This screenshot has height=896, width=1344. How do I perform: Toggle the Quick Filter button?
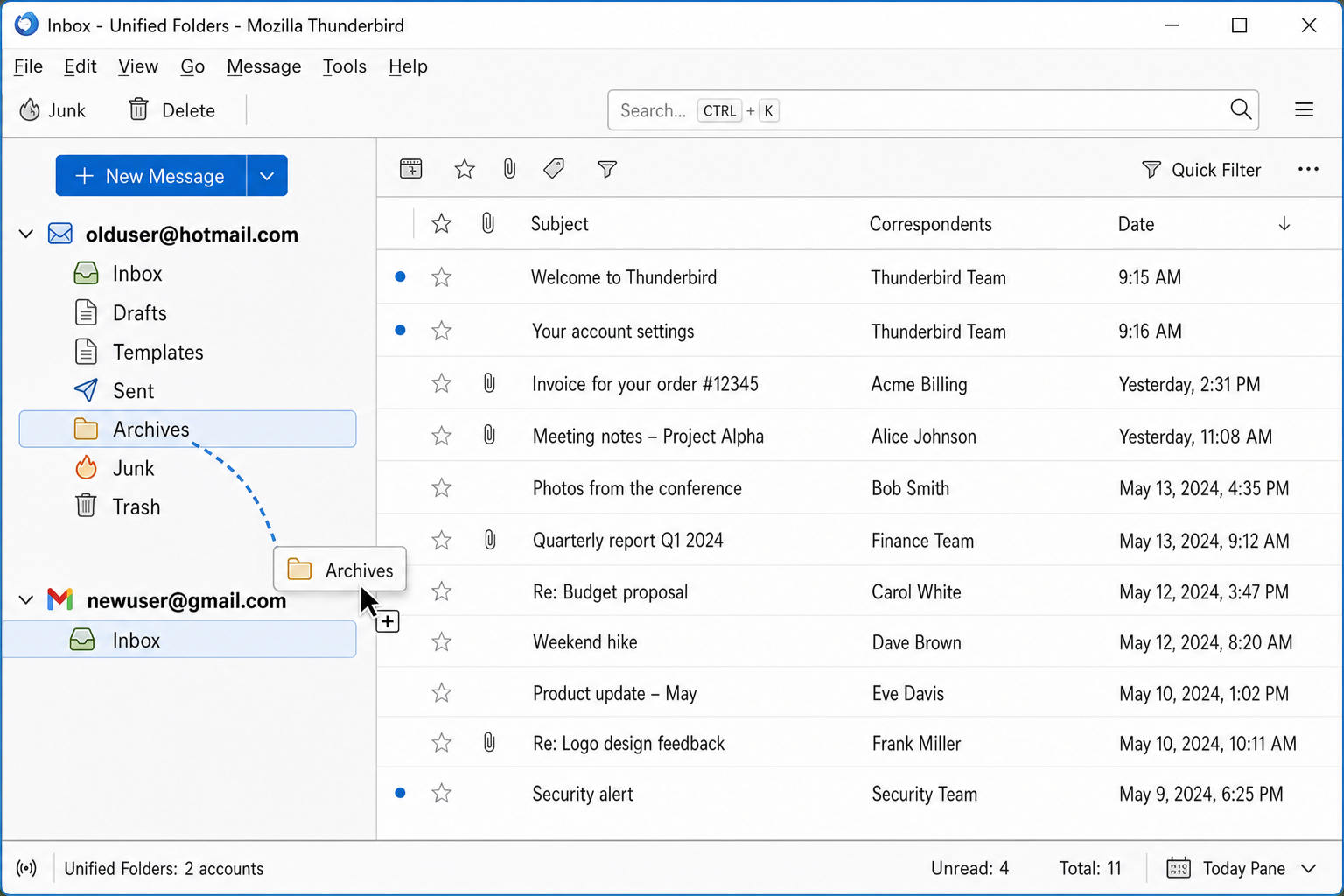1201,170
